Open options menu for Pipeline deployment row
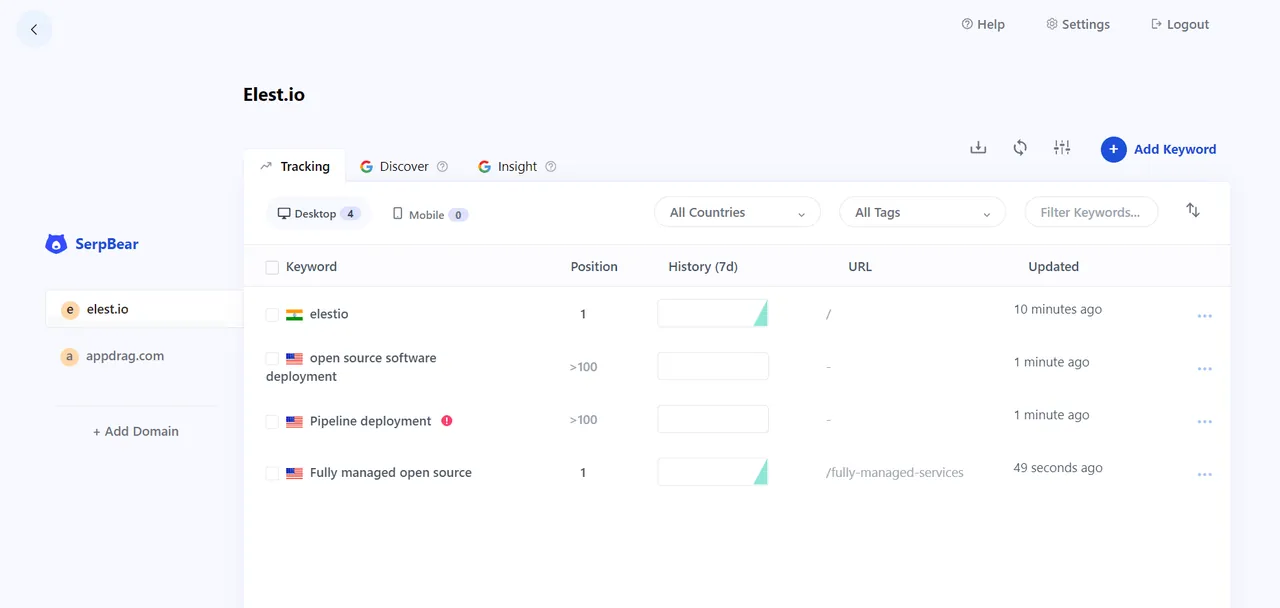This screenshot has width=1280, height=608. pos(1205,422)
